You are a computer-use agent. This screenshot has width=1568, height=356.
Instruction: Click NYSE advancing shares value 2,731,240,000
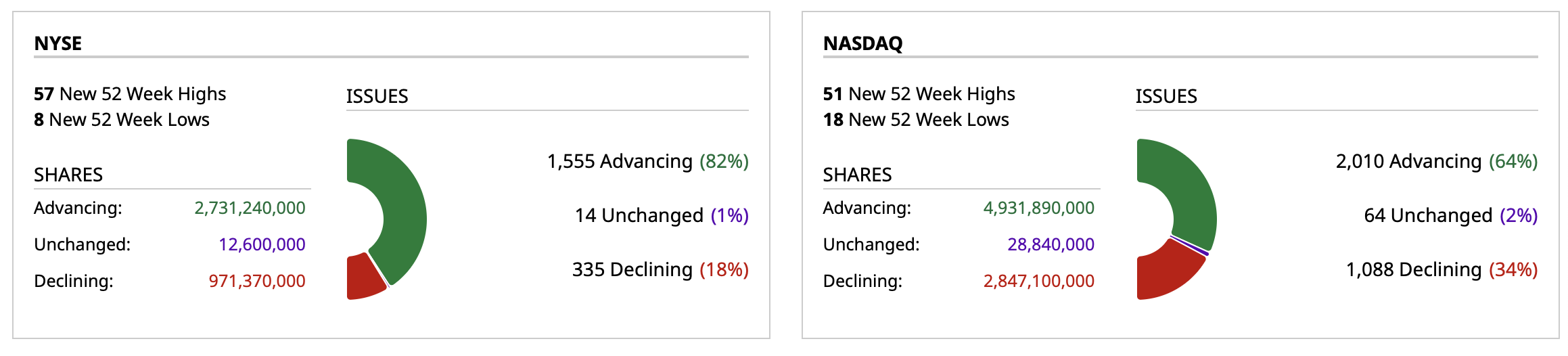pos(250,208)
